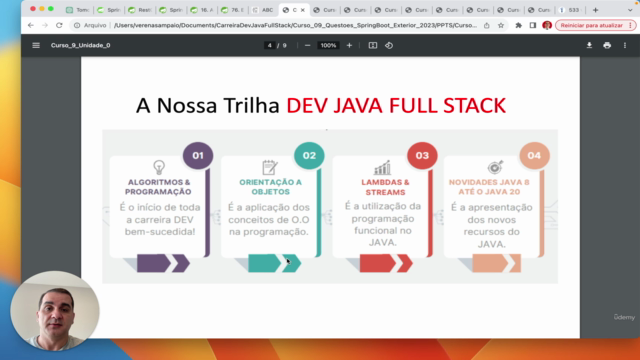Switch to the 76. E tab
The image size is (640, 360).
pyautogui.click(x=232, y=10)
